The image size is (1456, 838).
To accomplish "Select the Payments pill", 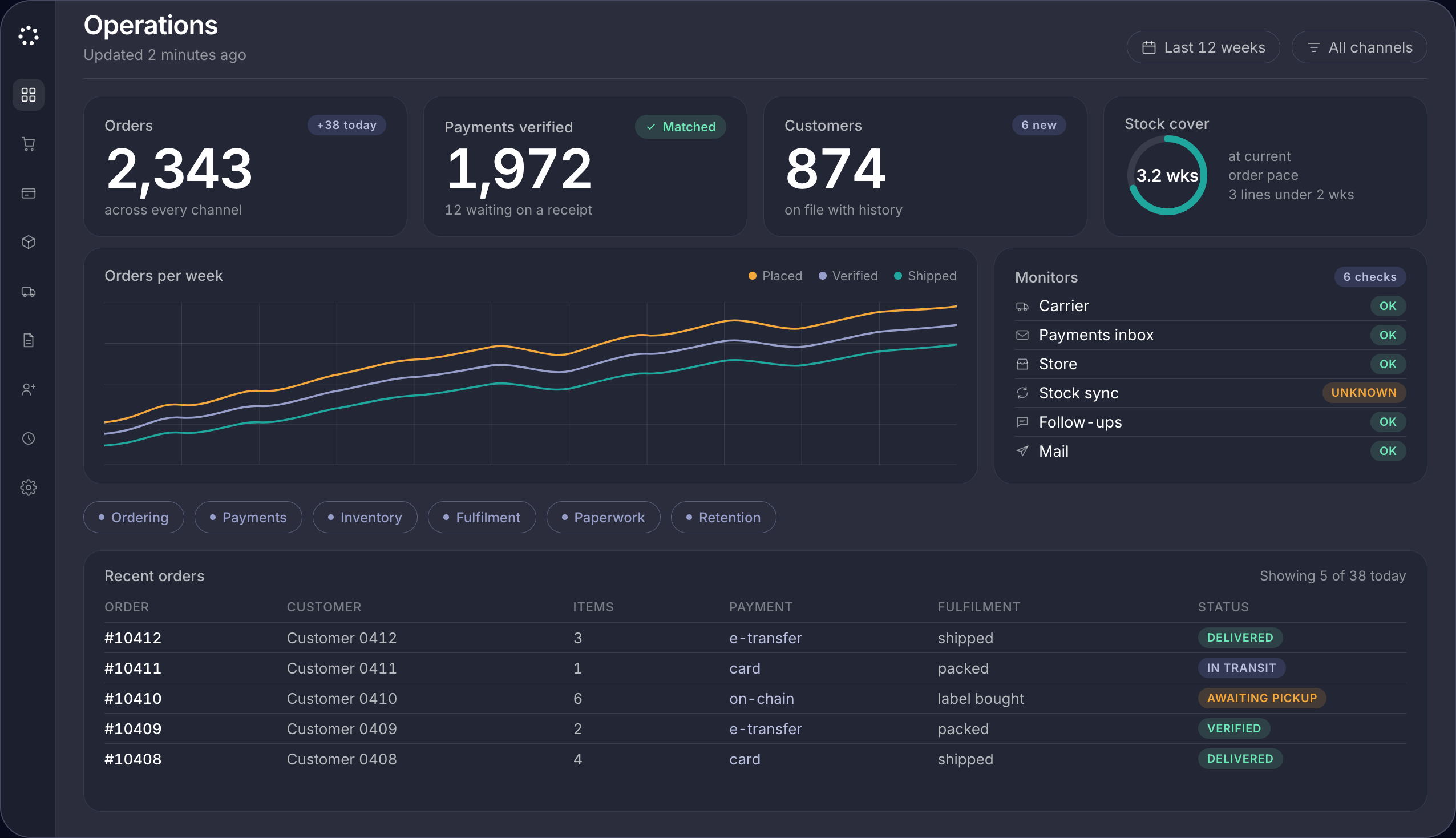I will point(248,517).
